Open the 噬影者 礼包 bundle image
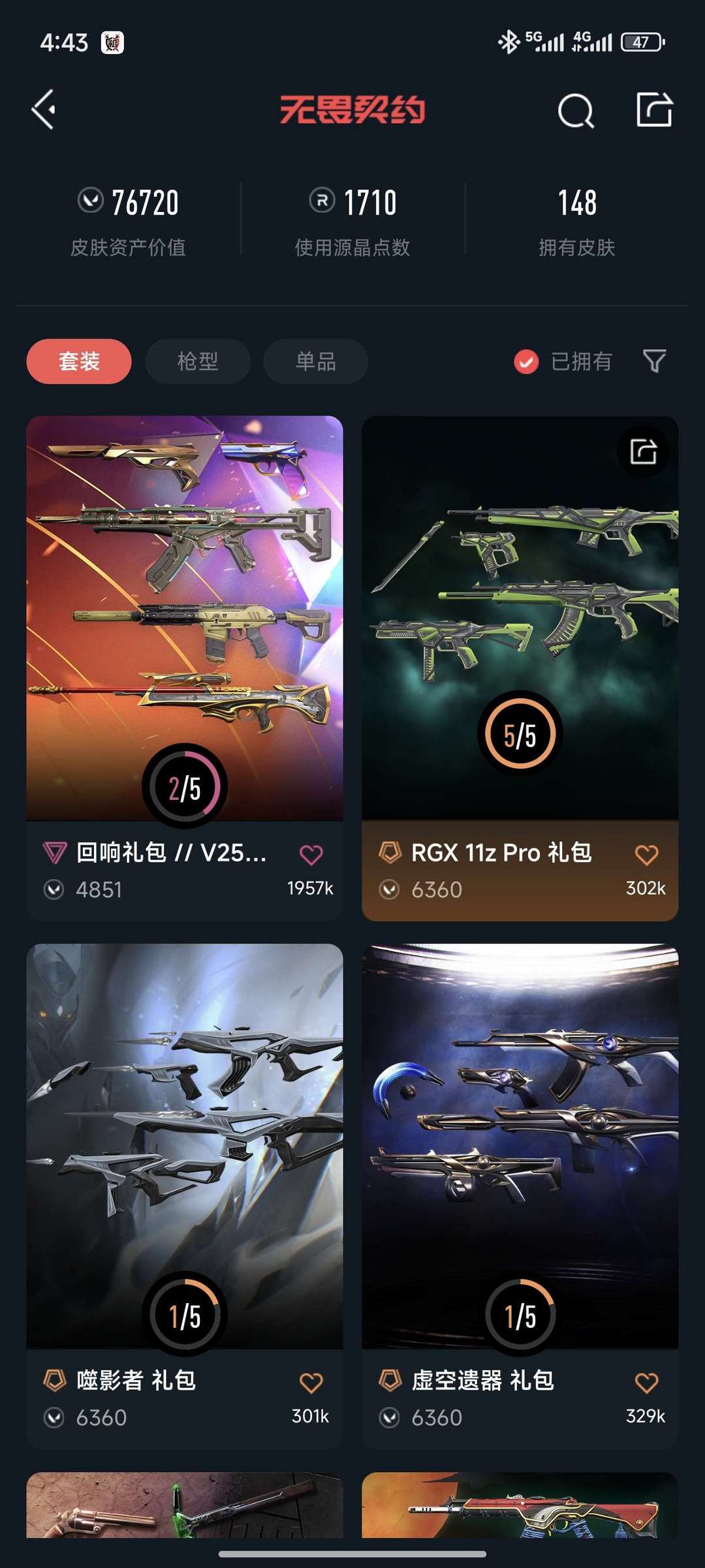705x1568 pixels. click(x=185, y=1146)
